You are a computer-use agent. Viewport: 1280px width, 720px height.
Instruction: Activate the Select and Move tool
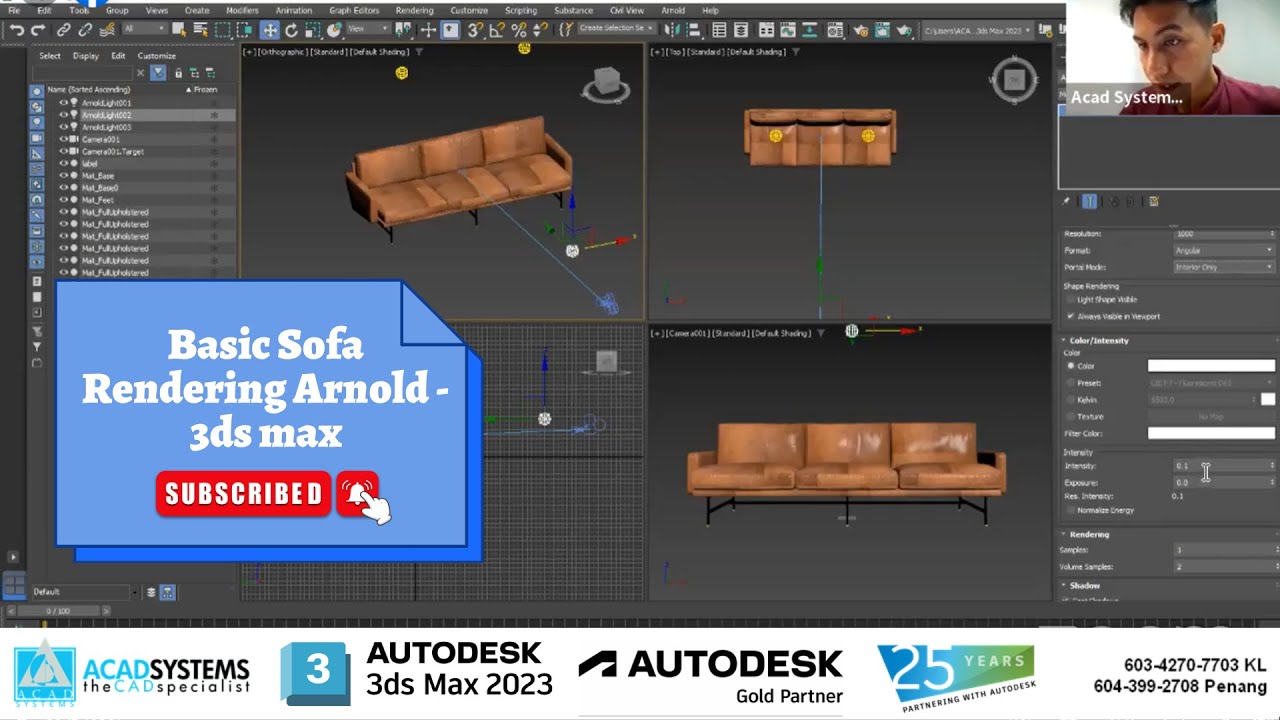(270, 30)
